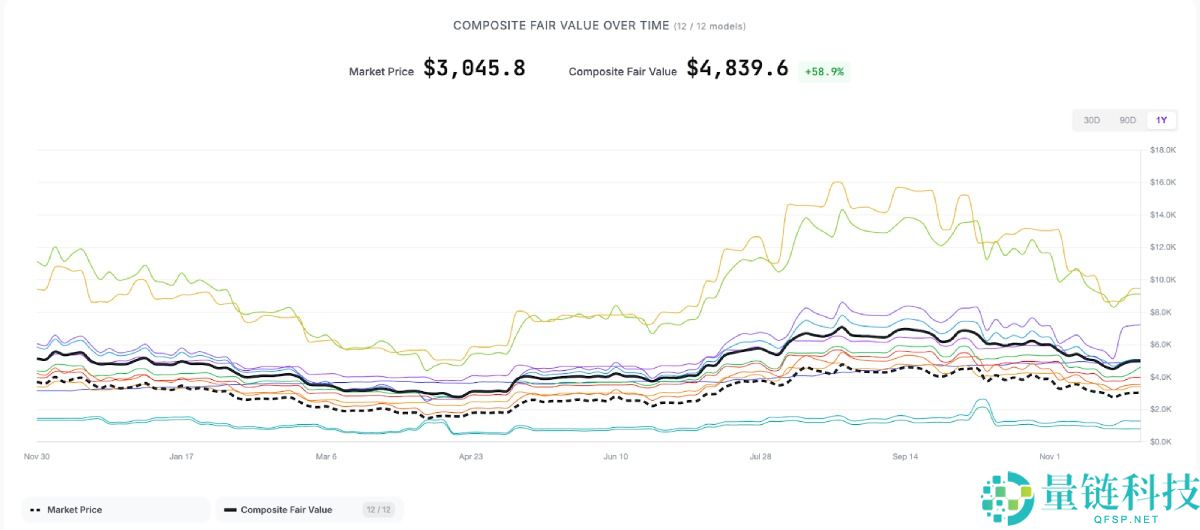Toggle the Composite Fair Value legend series
The image size is (1200, 530).
click(x=286, y=510)
